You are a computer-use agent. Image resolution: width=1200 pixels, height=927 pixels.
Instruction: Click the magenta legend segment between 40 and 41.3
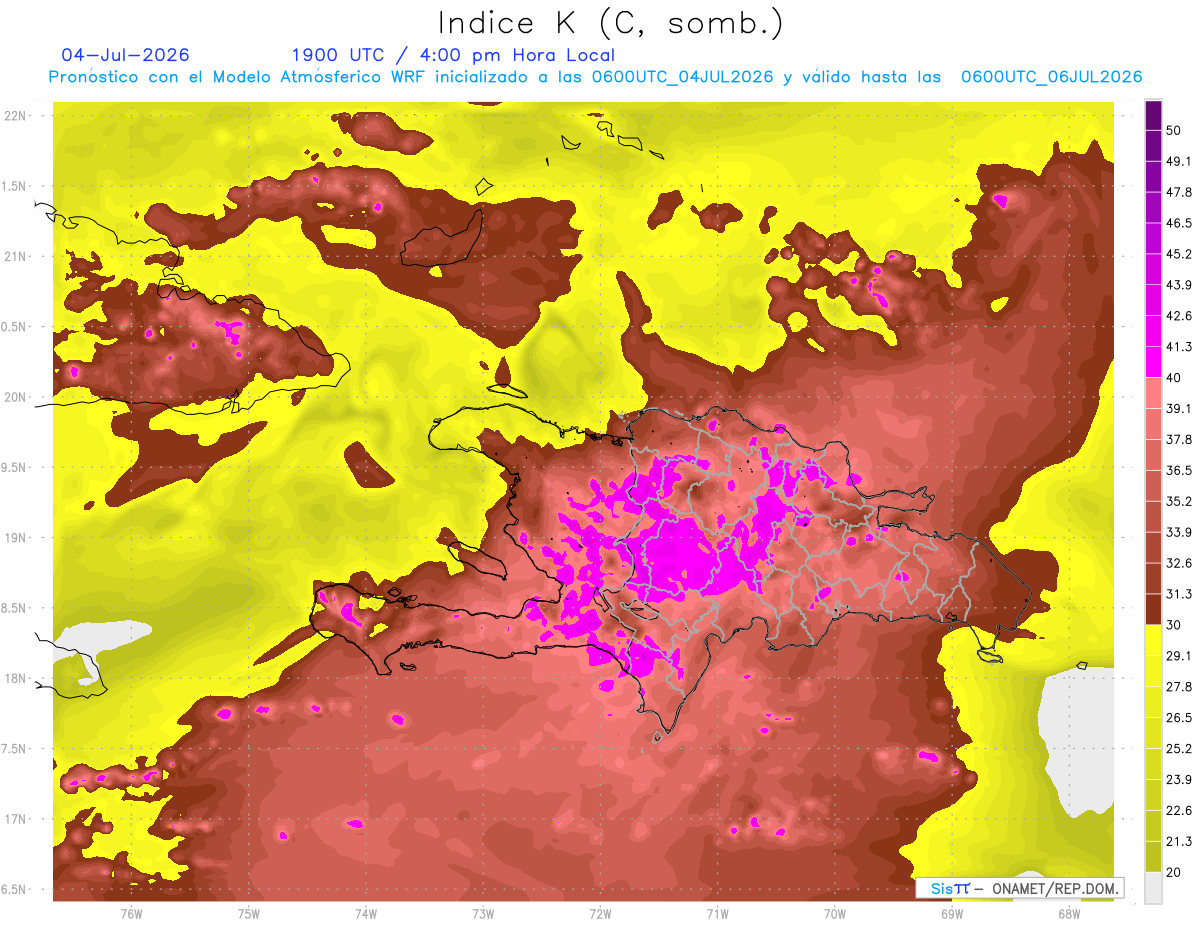point(1153,361)
